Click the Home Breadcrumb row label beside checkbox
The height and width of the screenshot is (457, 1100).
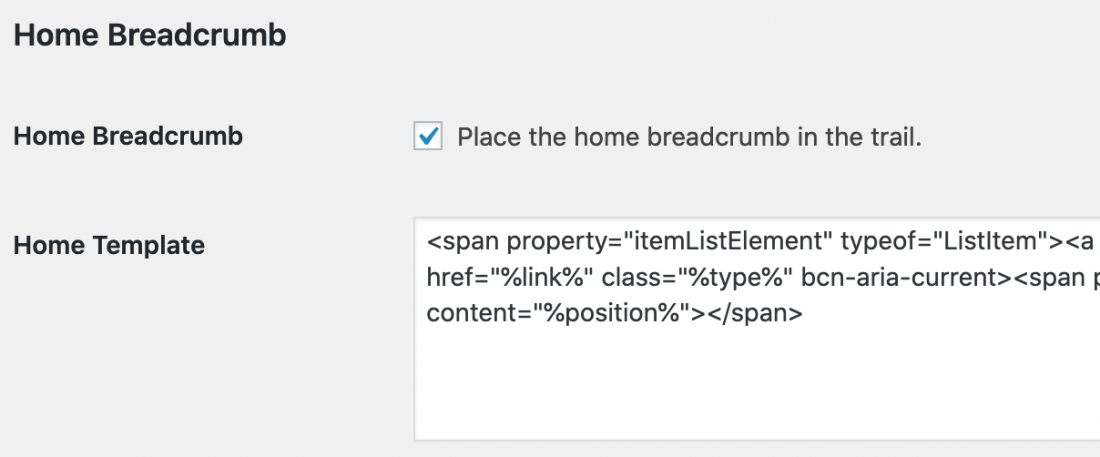(128, 136)
